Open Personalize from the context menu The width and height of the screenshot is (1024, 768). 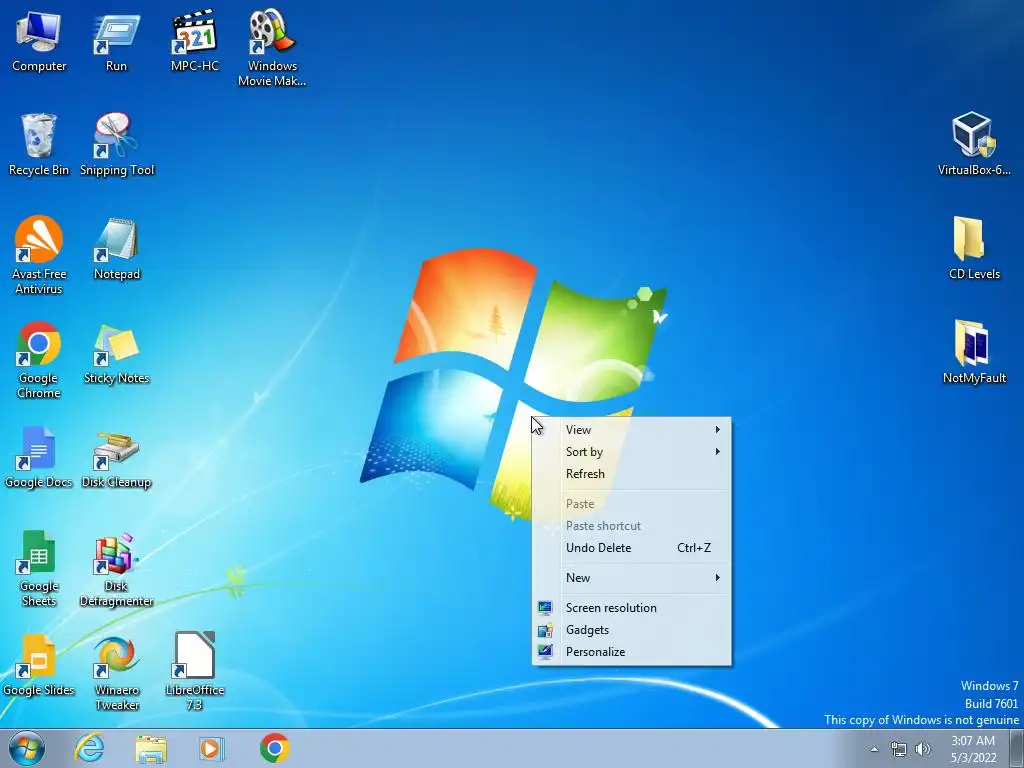pyautogui.click(x=632, y=652)
